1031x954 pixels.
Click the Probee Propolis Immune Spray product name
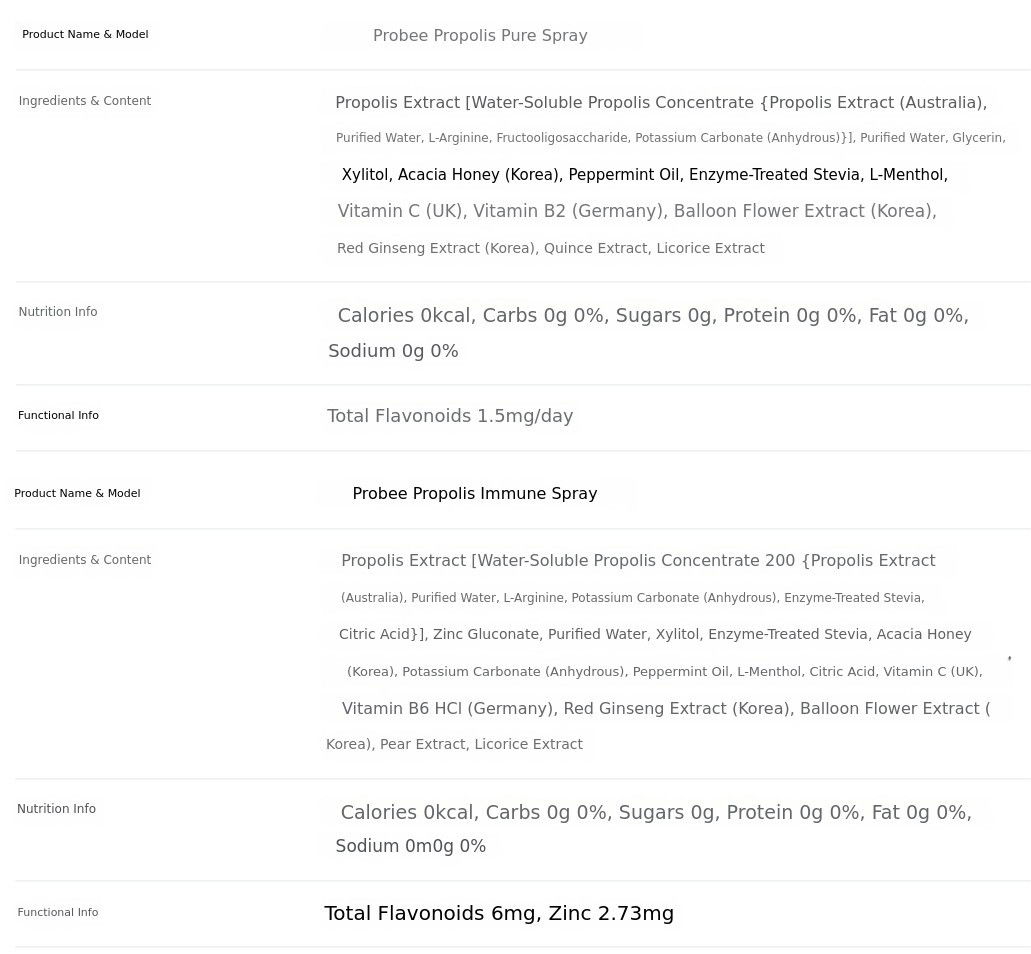[474, 494]
